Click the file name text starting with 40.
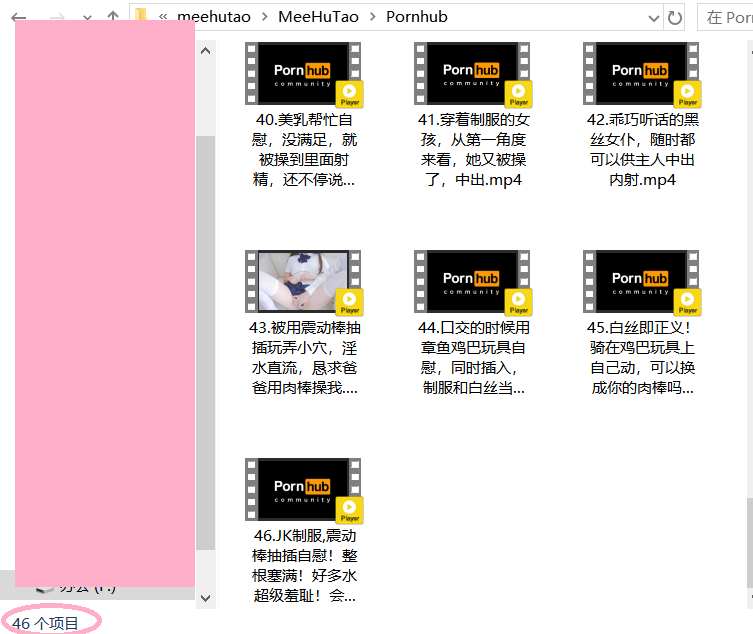 [304, 149]
